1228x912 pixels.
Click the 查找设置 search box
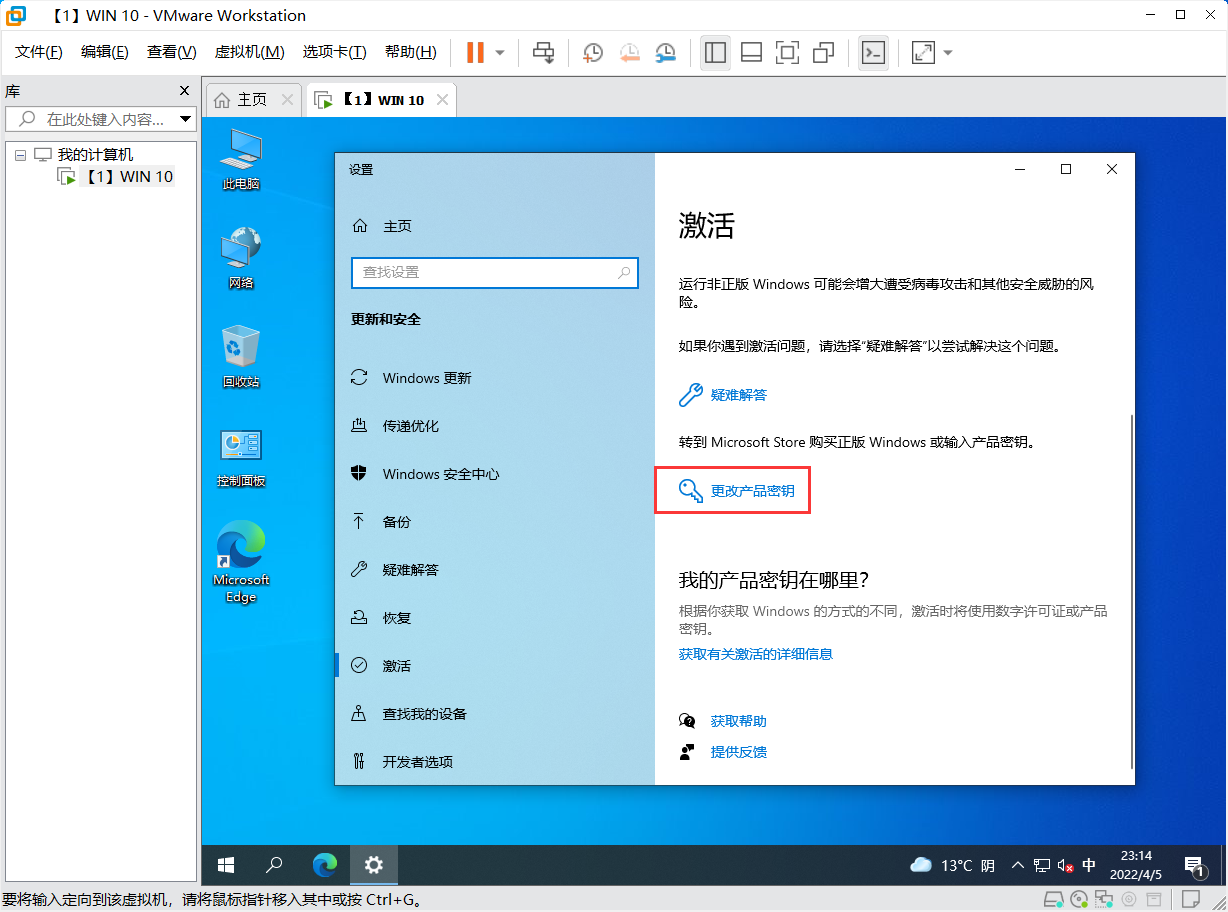pos(495,272)
